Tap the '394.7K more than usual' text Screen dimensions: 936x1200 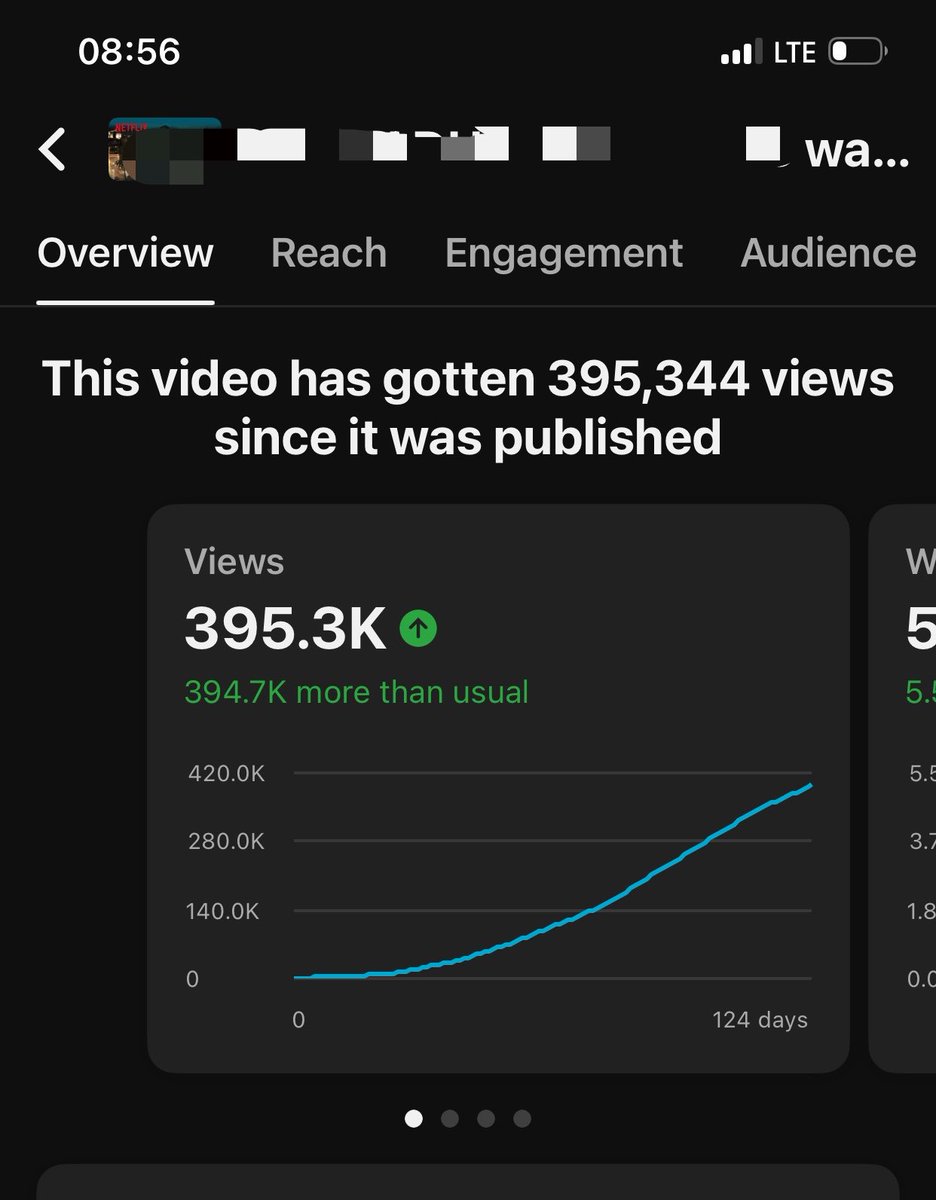coord(356,691)
